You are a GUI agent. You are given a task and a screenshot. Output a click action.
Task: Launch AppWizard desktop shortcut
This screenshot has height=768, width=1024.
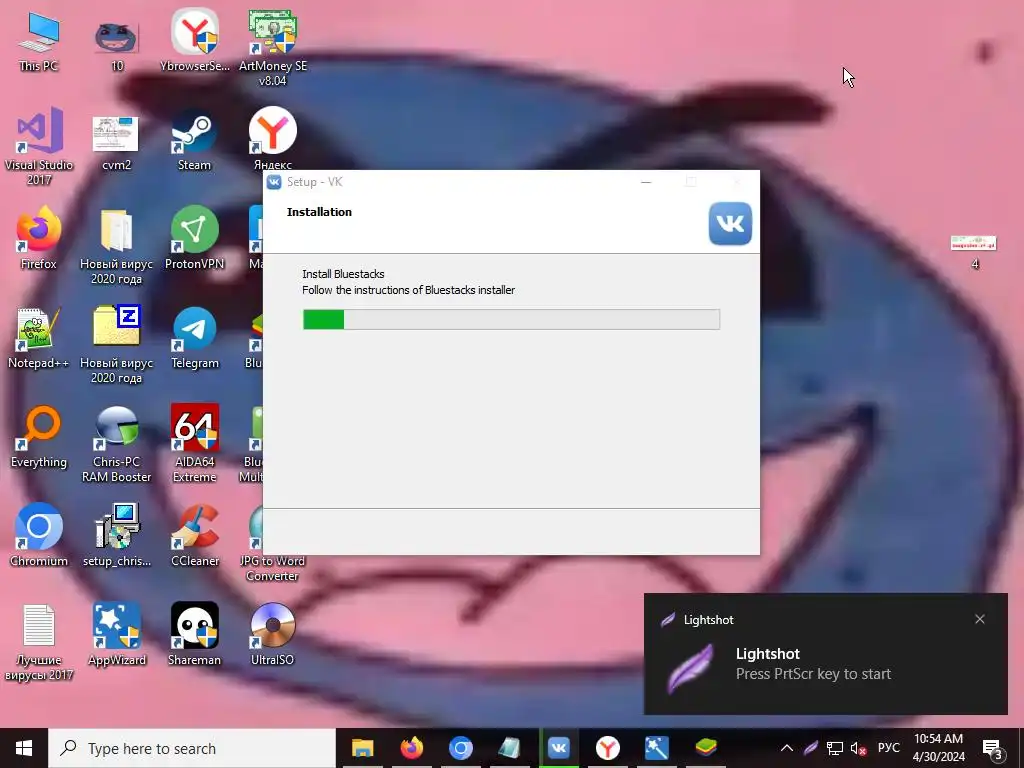[x=116, y=635]
